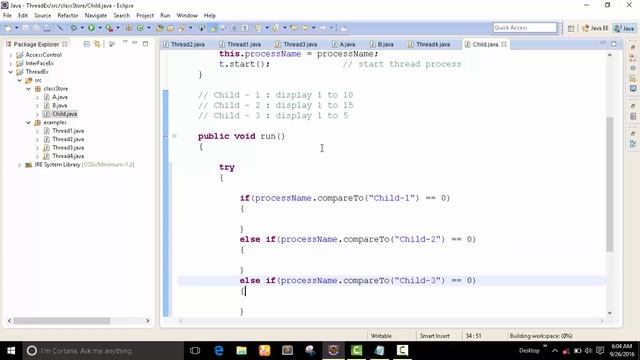Viewport: 640px width, 360px height.
Task: Toggle Link with Editor in Package Explorer
Action: coord(97,44)
